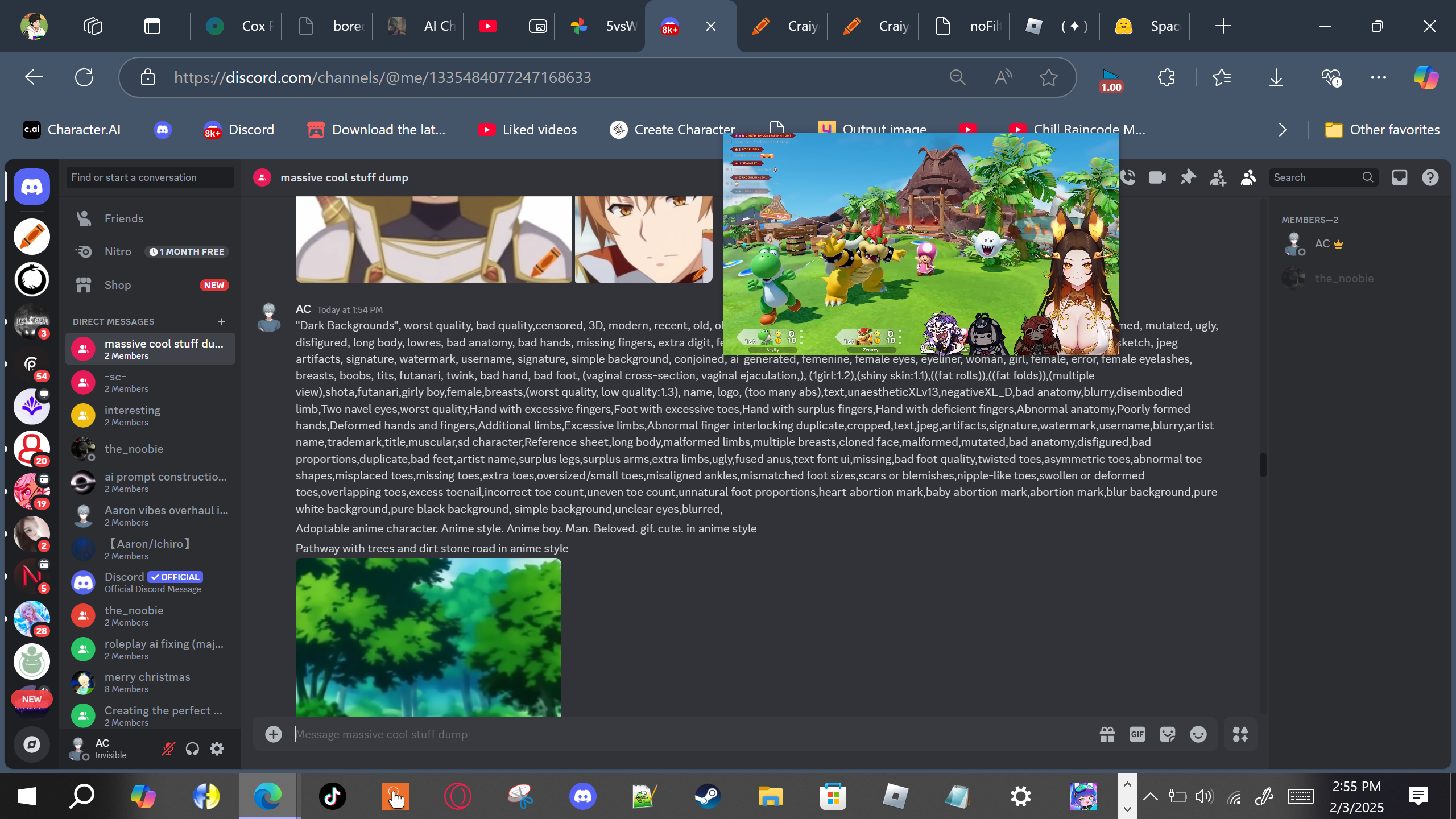Screen dimensions: 1456x819
Task: Open Discord user settings
Action: coord(217,748)
